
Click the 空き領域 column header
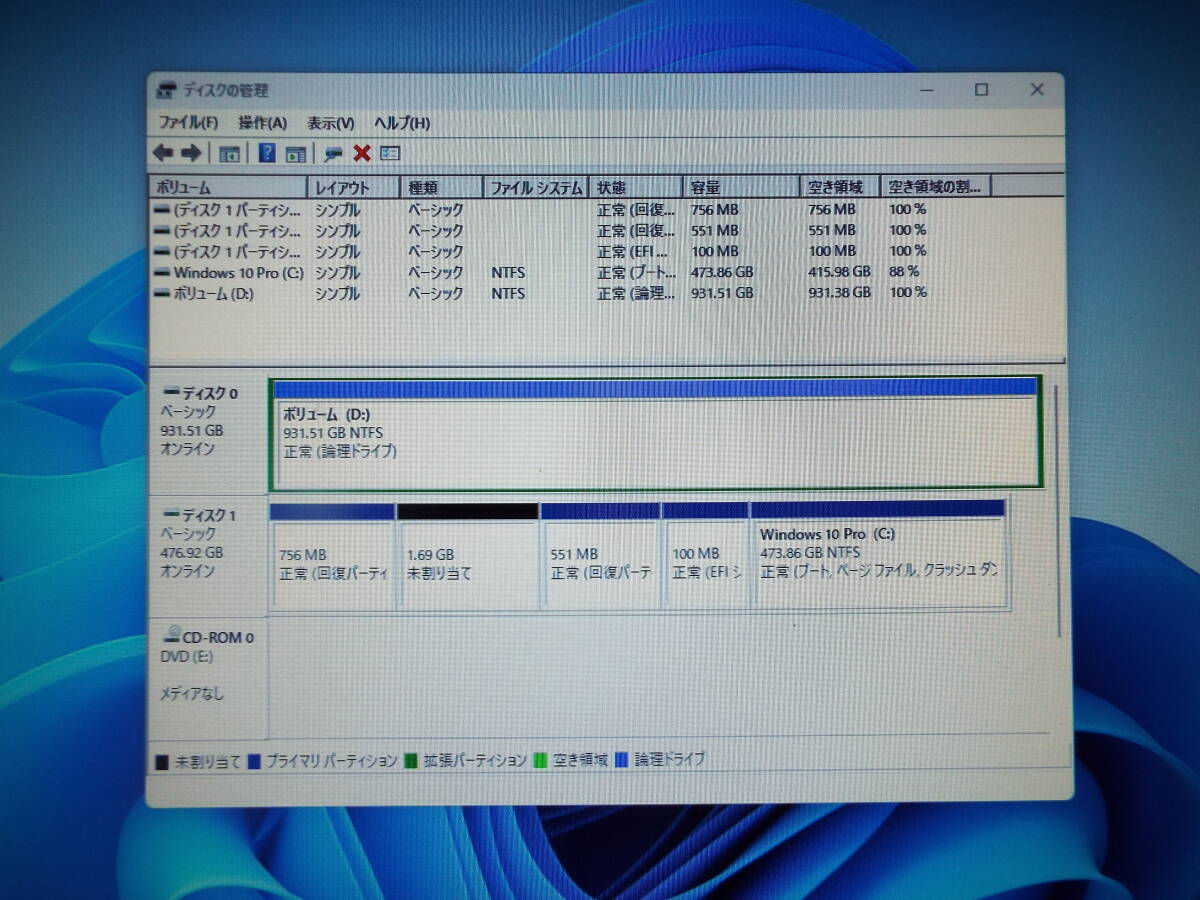coord(840,187)
